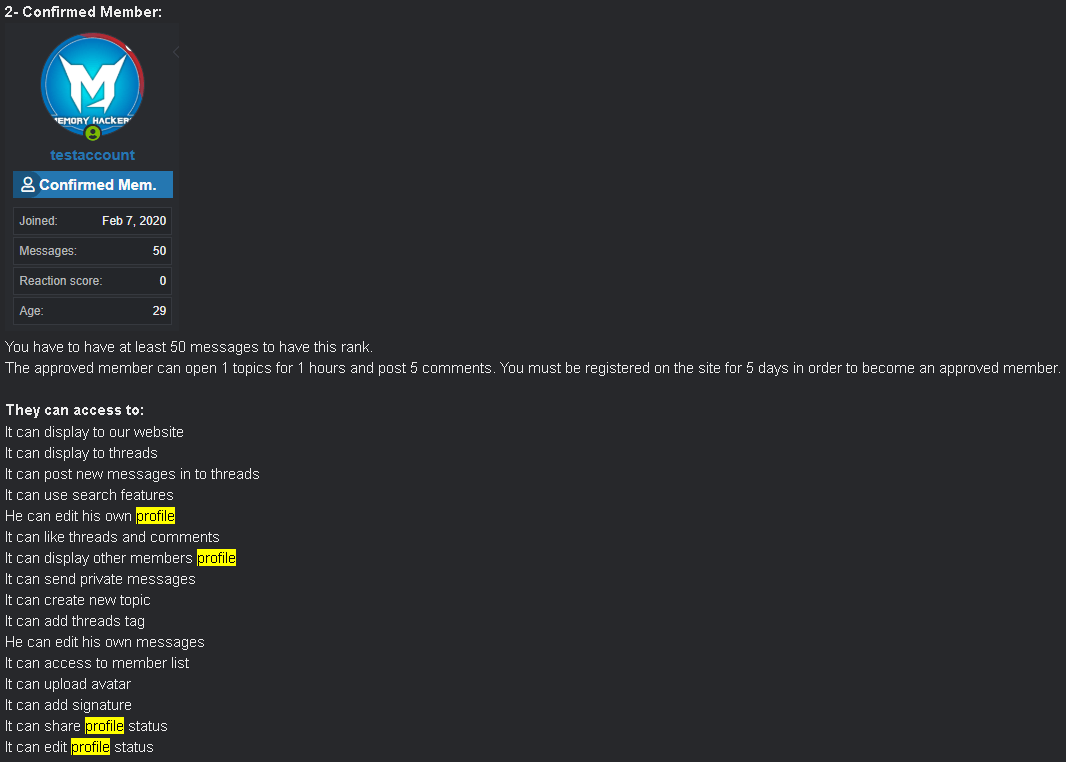1066x762 pixels.
Task: Click the 'They can access to:' heading
Action: pos(75,410)
